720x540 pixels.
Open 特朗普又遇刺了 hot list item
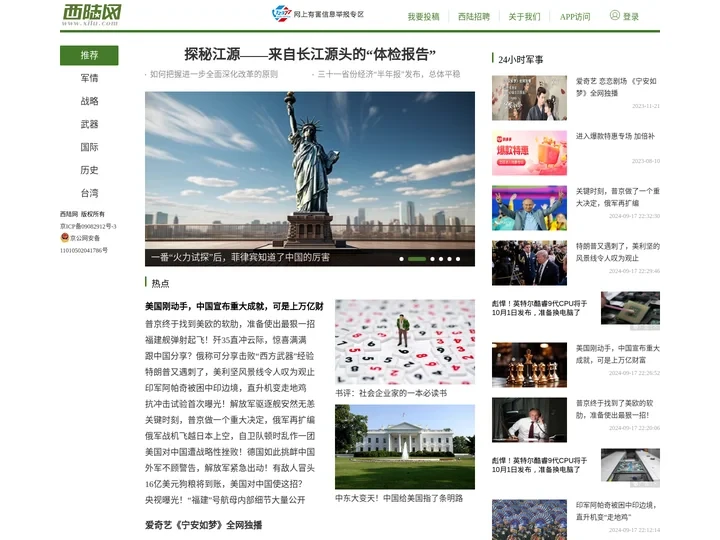coord(230,372)
